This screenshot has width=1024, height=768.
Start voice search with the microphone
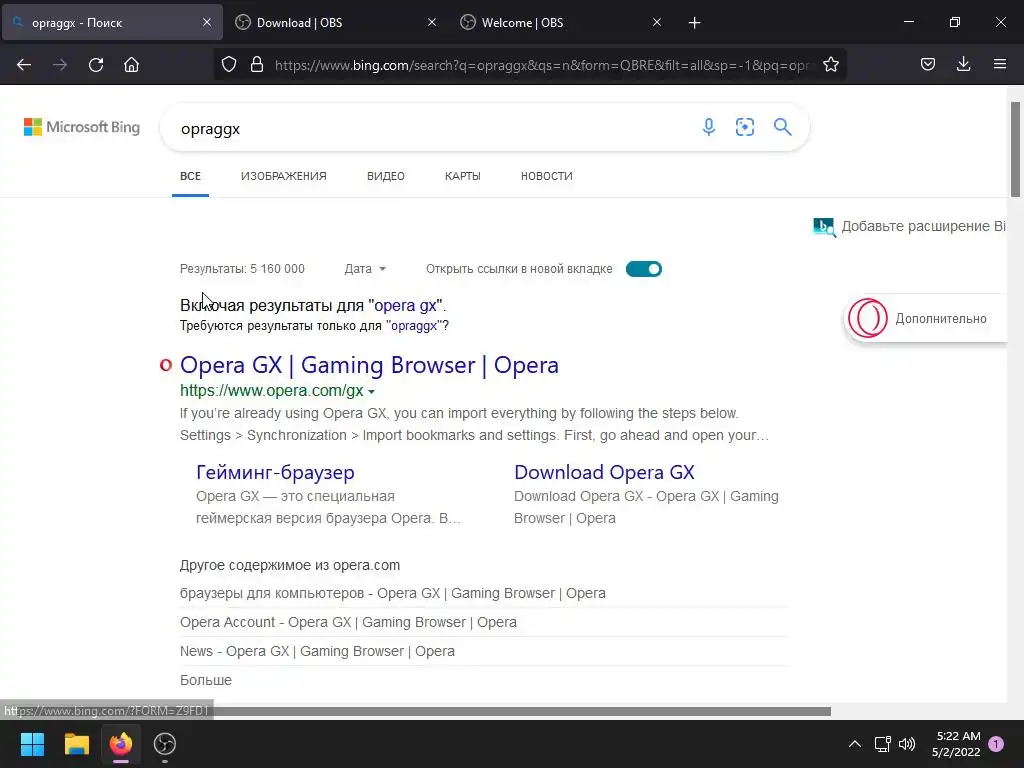click(x=709, y=127)
